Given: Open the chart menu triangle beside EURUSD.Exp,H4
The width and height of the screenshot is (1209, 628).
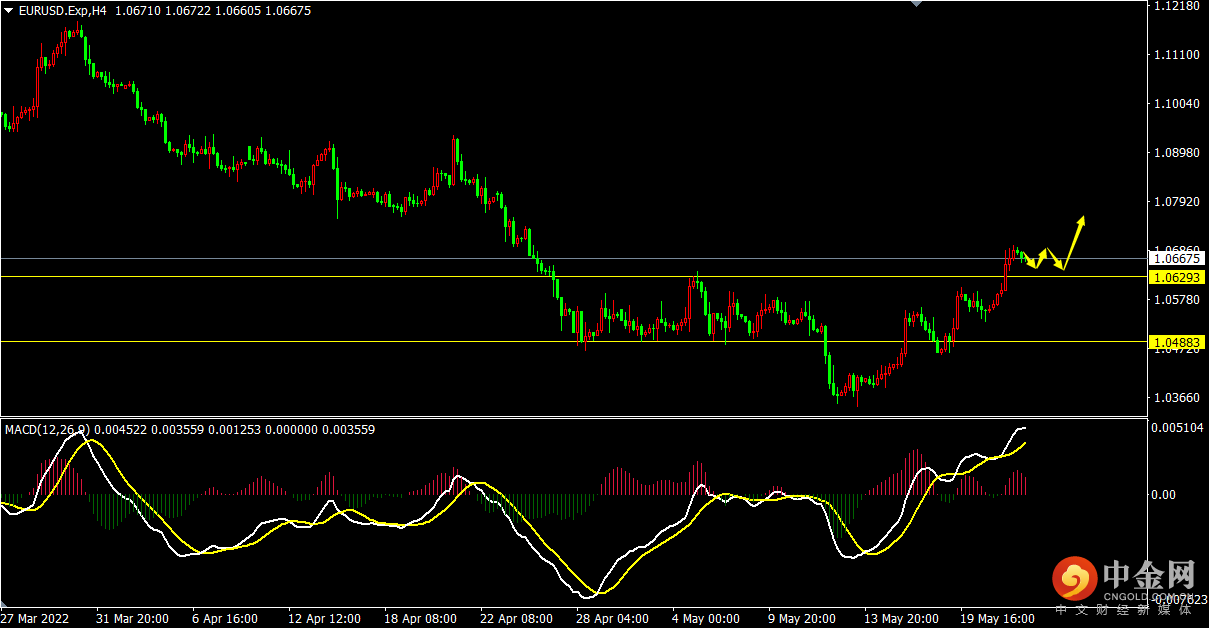Looking at the screenshot, I should pyautogui.click(x=9, y=11).
